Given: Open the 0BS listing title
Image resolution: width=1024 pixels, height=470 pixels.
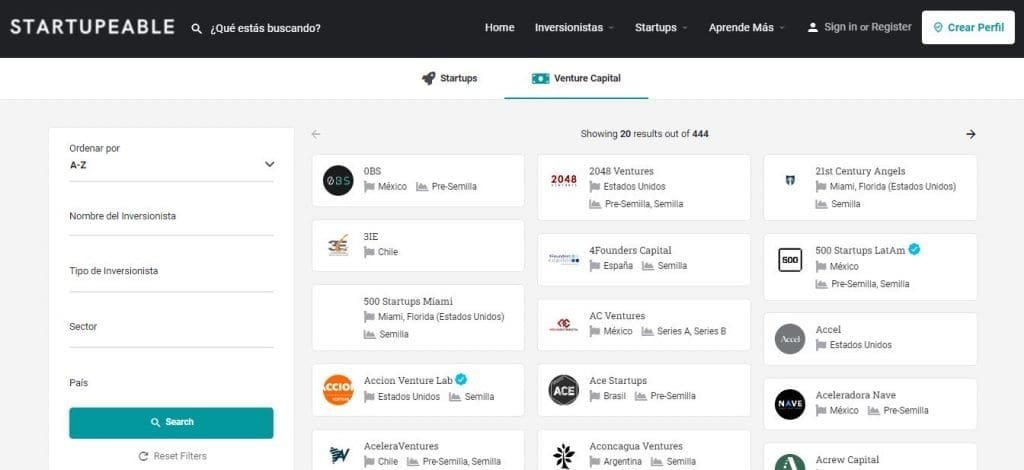Looking at the screenshot, I should 372,171.
